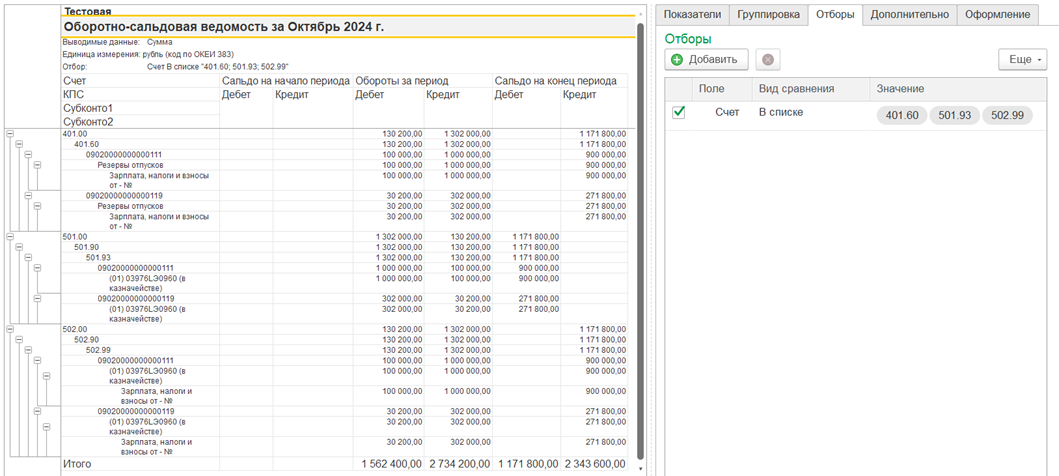
Task: Collapse the 502.90 account node
Action: [x=19, y=339]
